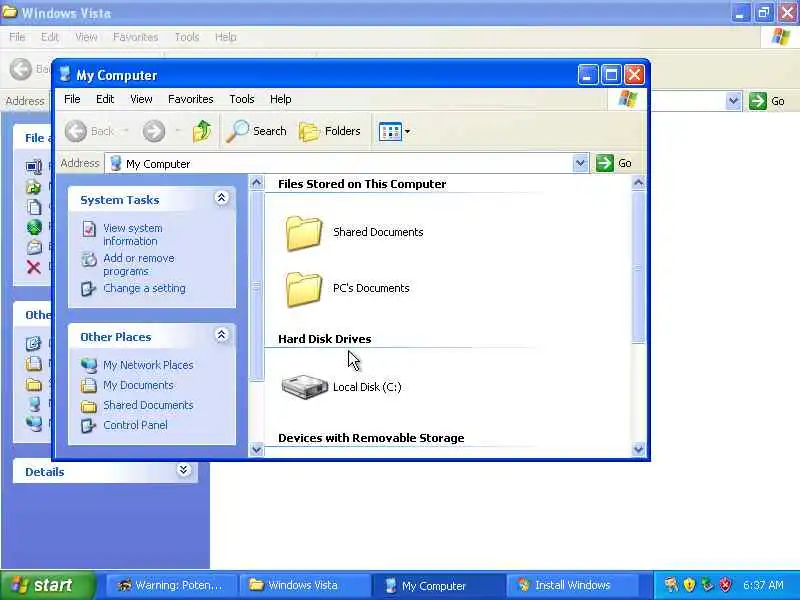Click View system information icon

[x=89, y=229]
